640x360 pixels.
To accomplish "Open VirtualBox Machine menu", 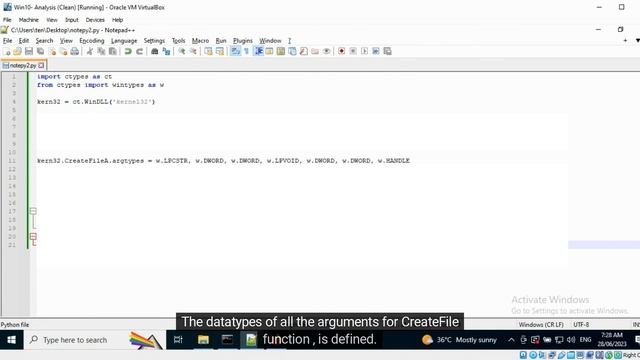I will coord(29,20).
